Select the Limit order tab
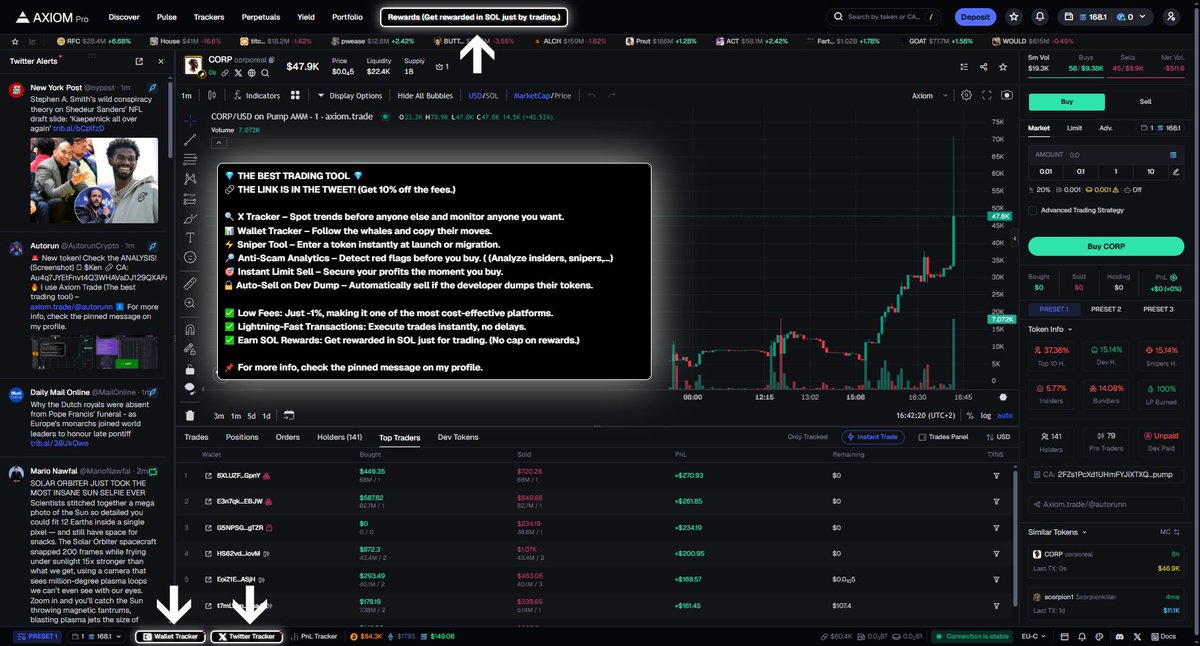This screenshot has height=646, width=1200. click(x=1074, y=128)
